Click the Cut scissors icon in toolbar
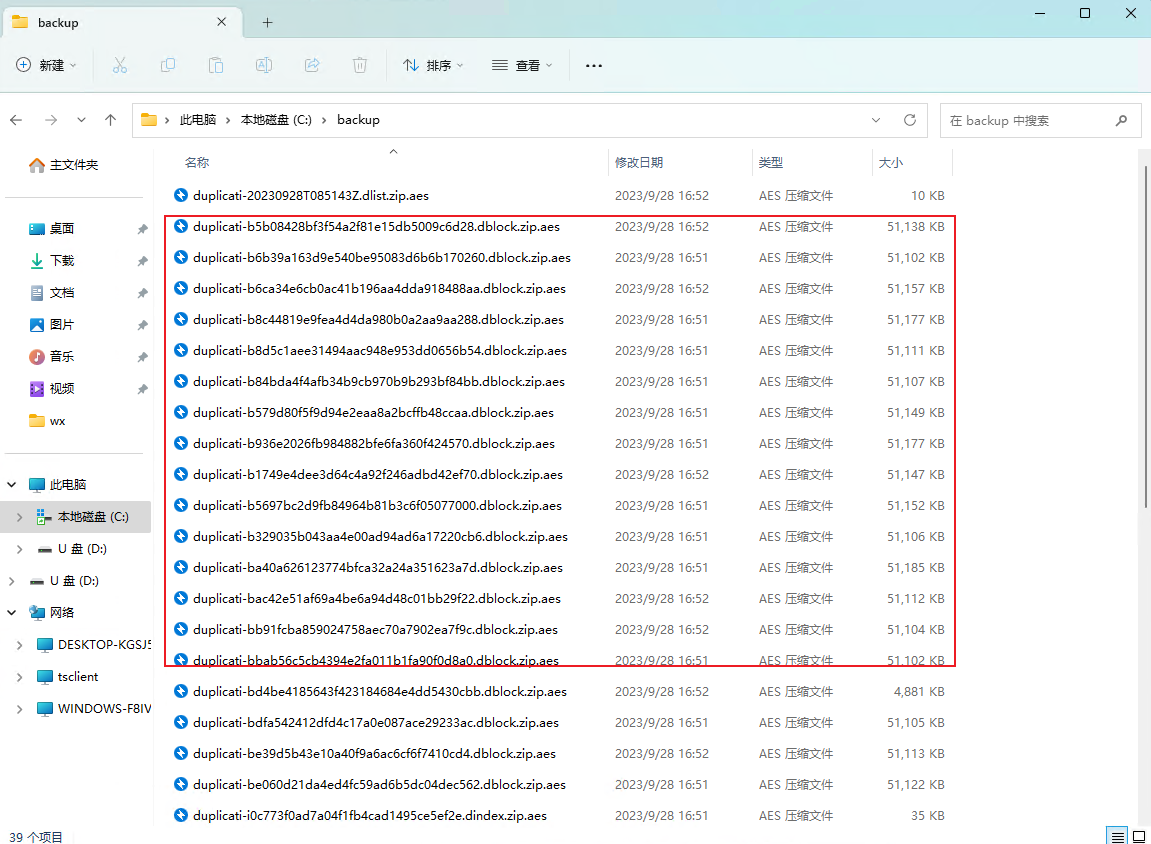The height and width of the screenshot is (844, 1151). (x=120, y=65)
